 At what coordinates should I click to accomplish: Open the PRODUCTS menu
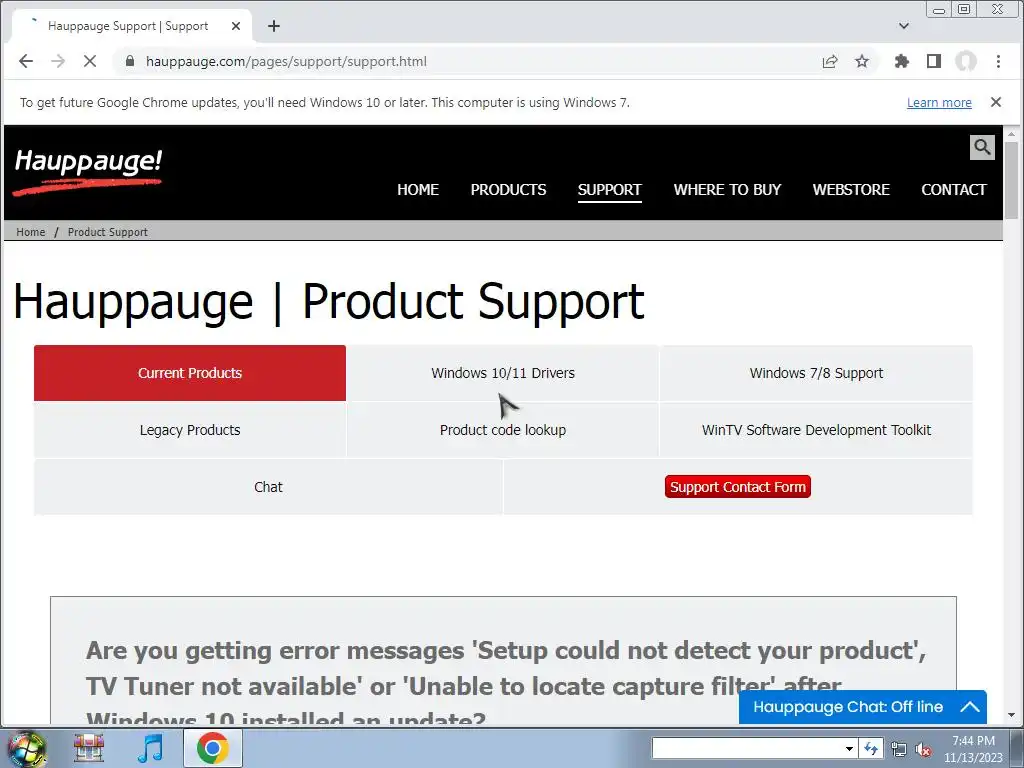pos(509,189)
